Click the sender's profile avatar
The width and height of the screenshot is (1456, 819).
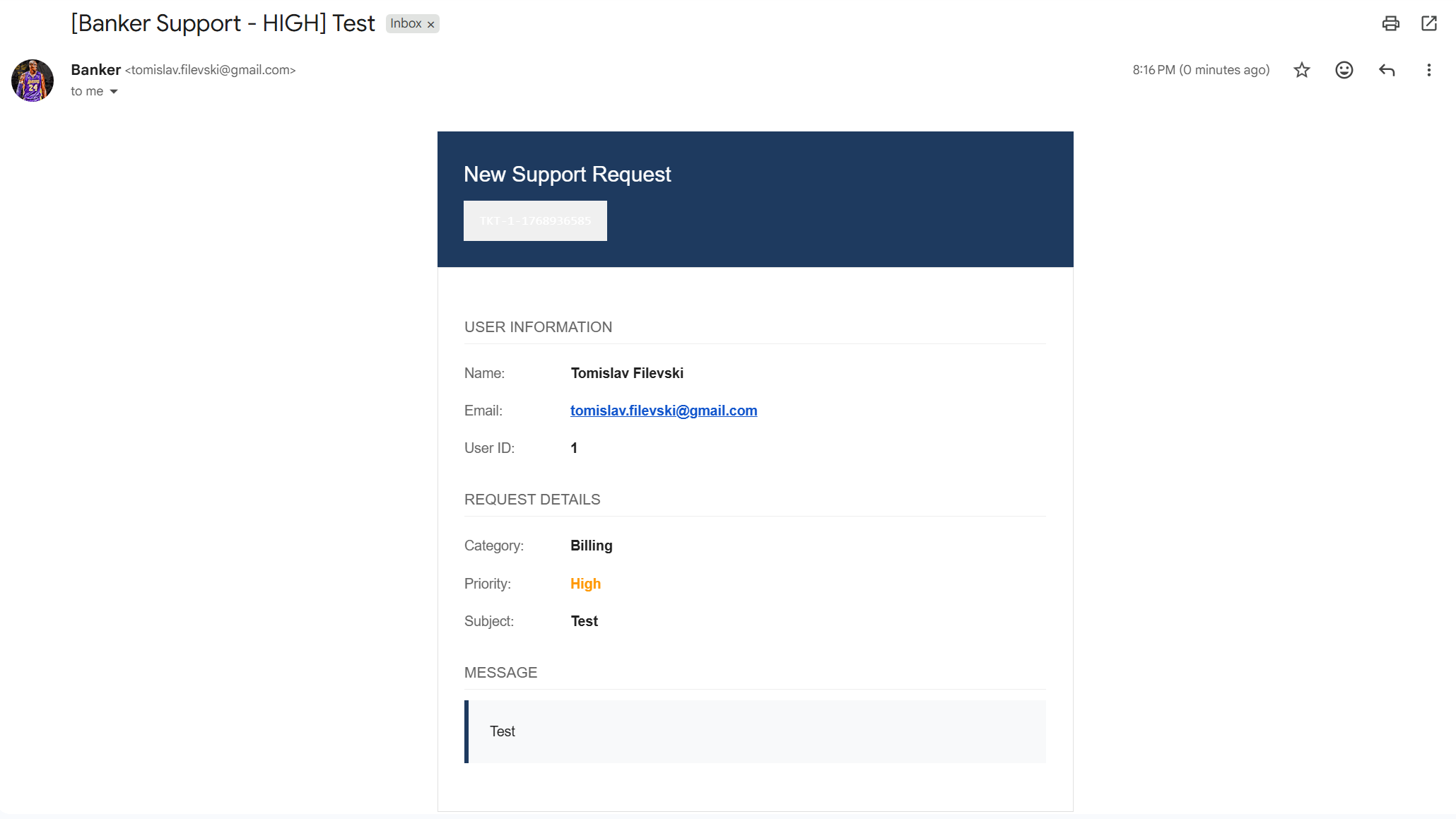click(33, 81)
